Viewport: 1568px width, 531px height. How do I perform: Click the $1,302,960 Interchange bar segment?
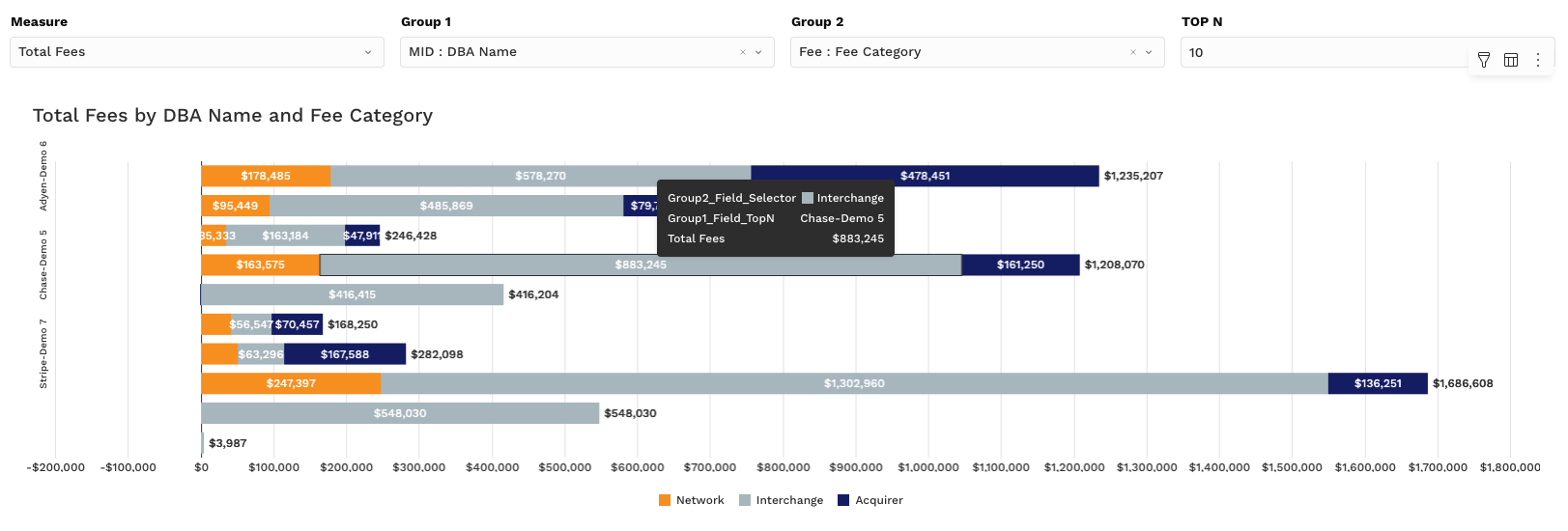click(x=854, y=383)
